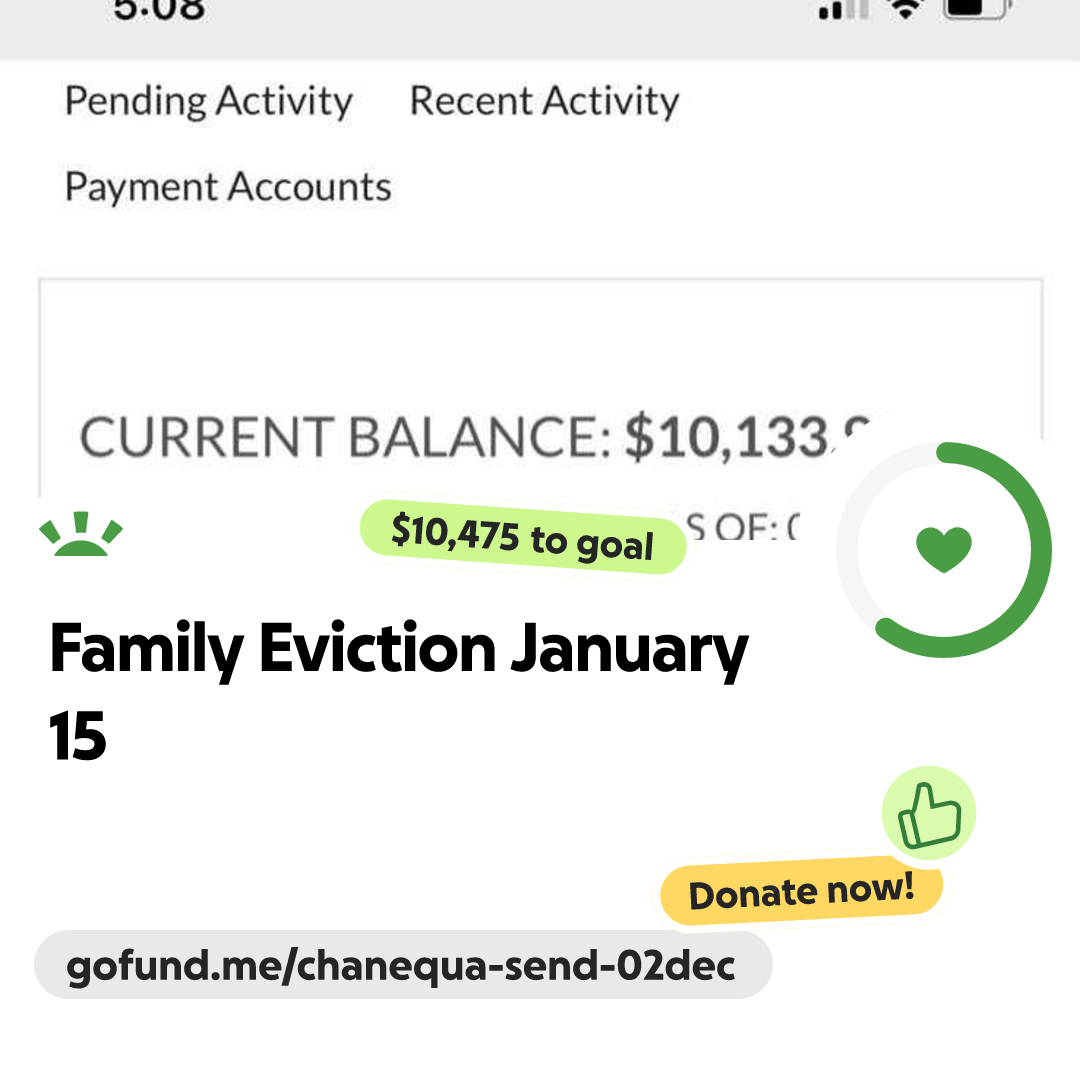Select the Payment Accounts tab
This screenshot has width=1080, height=1080.
[228, 187]
